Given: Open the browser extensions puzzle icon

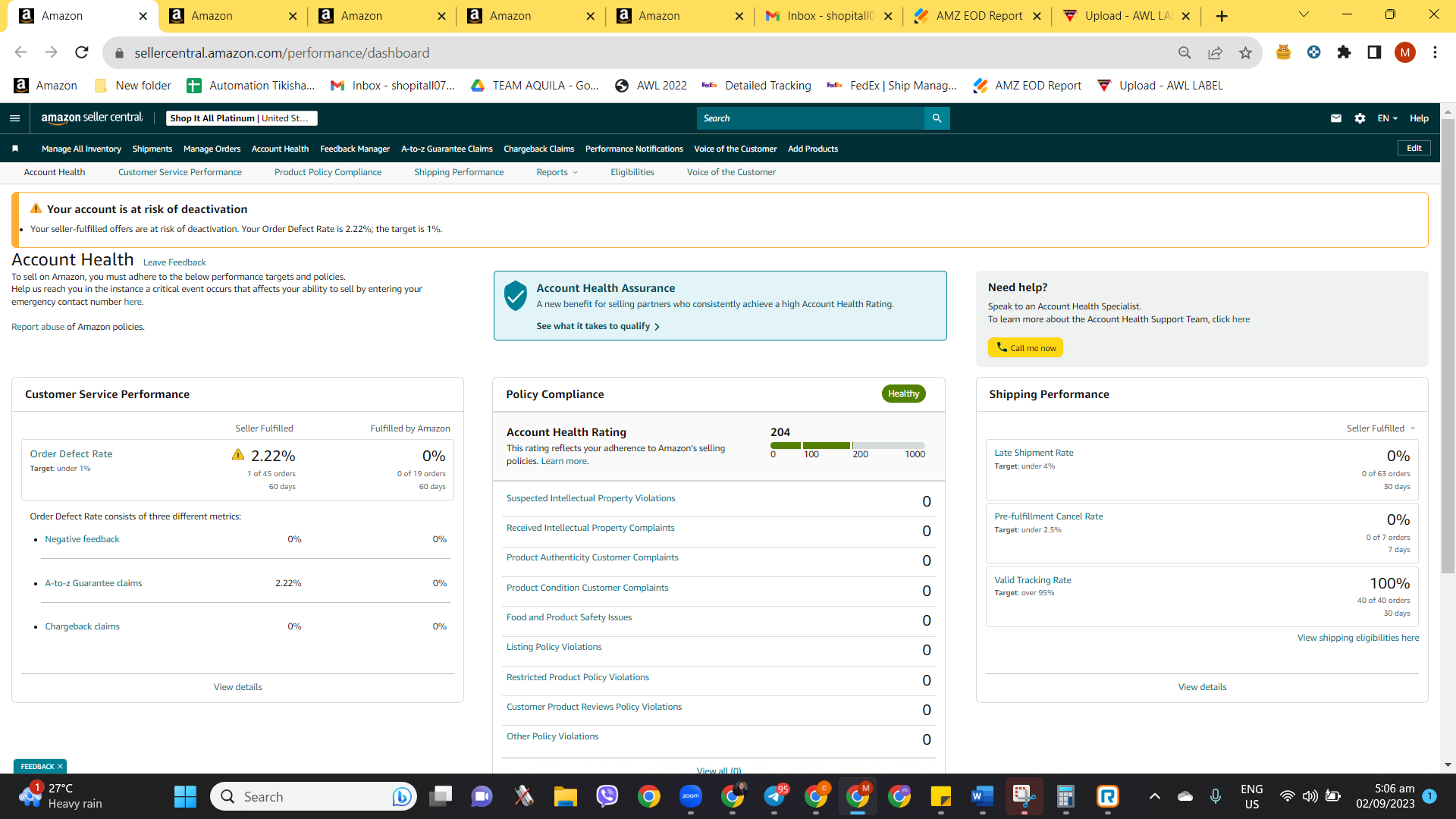Looking at the screenshot, I should coord(1344,52).
